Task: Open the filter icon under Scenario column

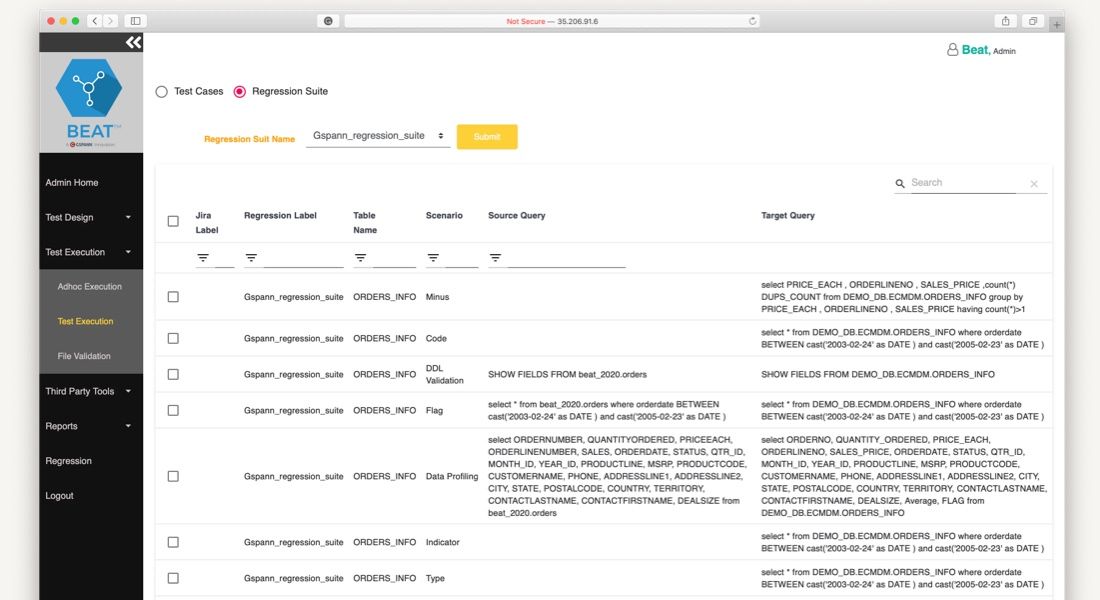Action: pos(434,258)
